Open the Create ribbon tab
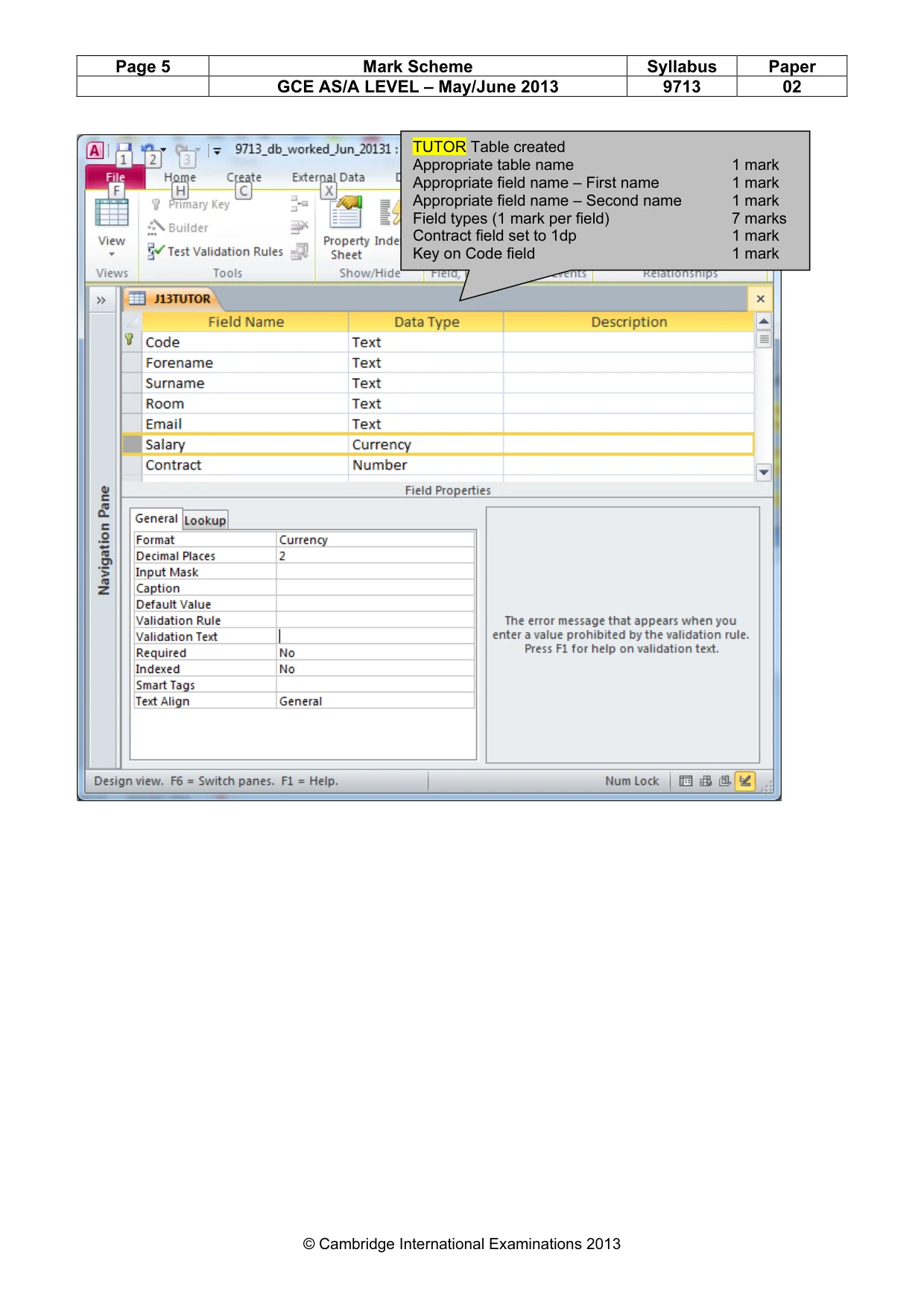Screen dimensions: 924x1308 pyautogui.click(x=244, y=177)
